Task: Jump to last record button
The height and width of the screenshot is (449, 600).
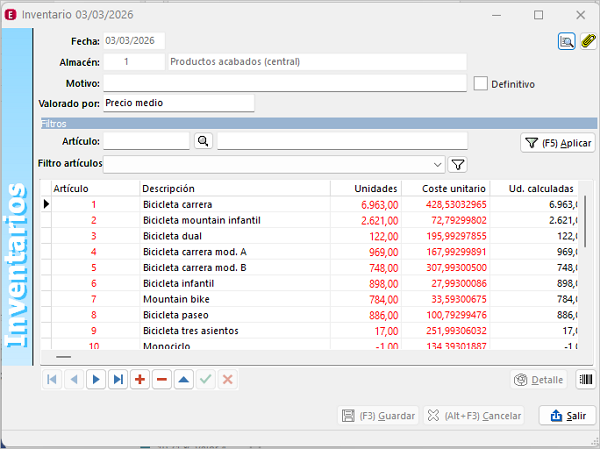Action: click(x=118, y=379)
